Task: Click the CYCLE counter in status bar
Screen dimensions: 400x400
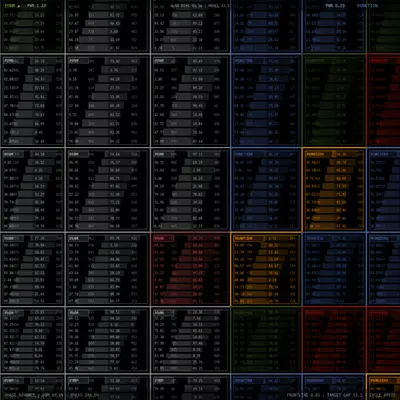Action: coord(383,395)
